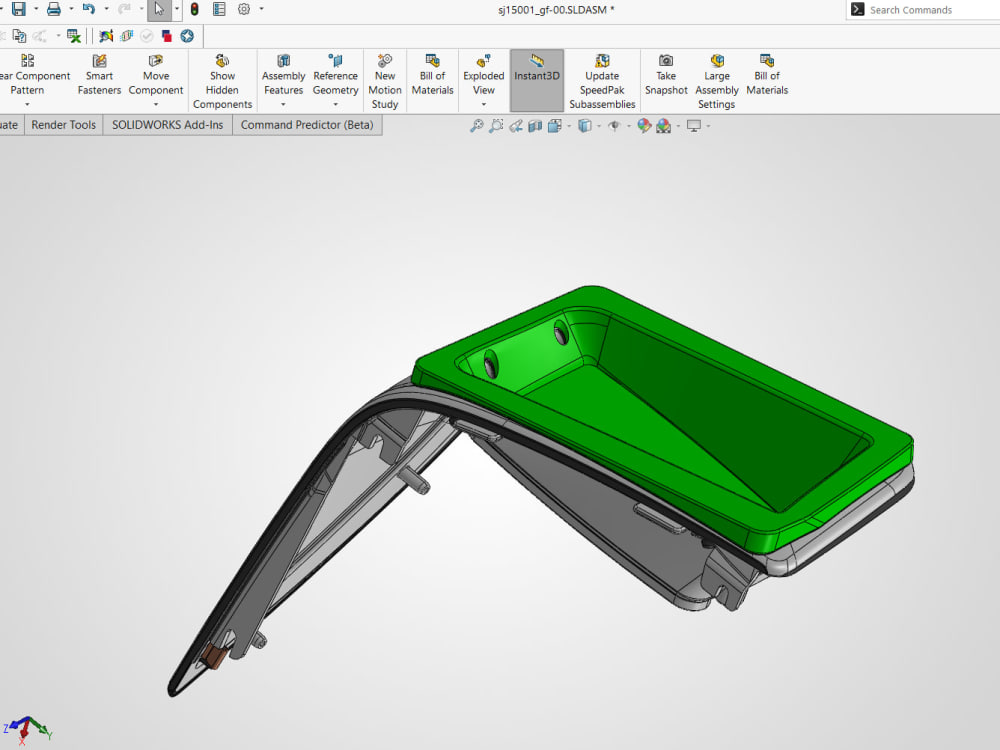Click the XYZ orientation triad
Screen dimensions: 1000x750
pos(26,729)
